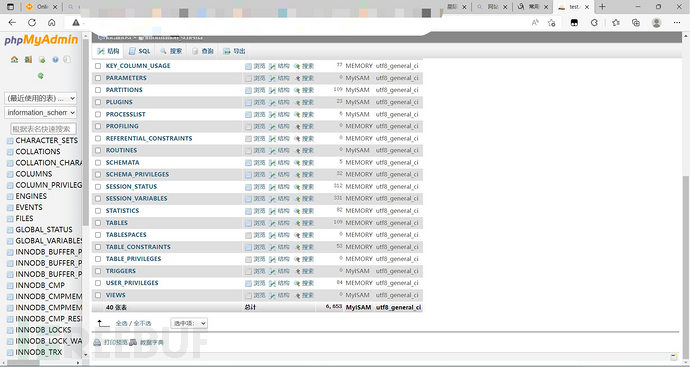The width and height of the screenshot is (690, 367).
Task: Switch to the SQL tab
Action: (139, 51)
